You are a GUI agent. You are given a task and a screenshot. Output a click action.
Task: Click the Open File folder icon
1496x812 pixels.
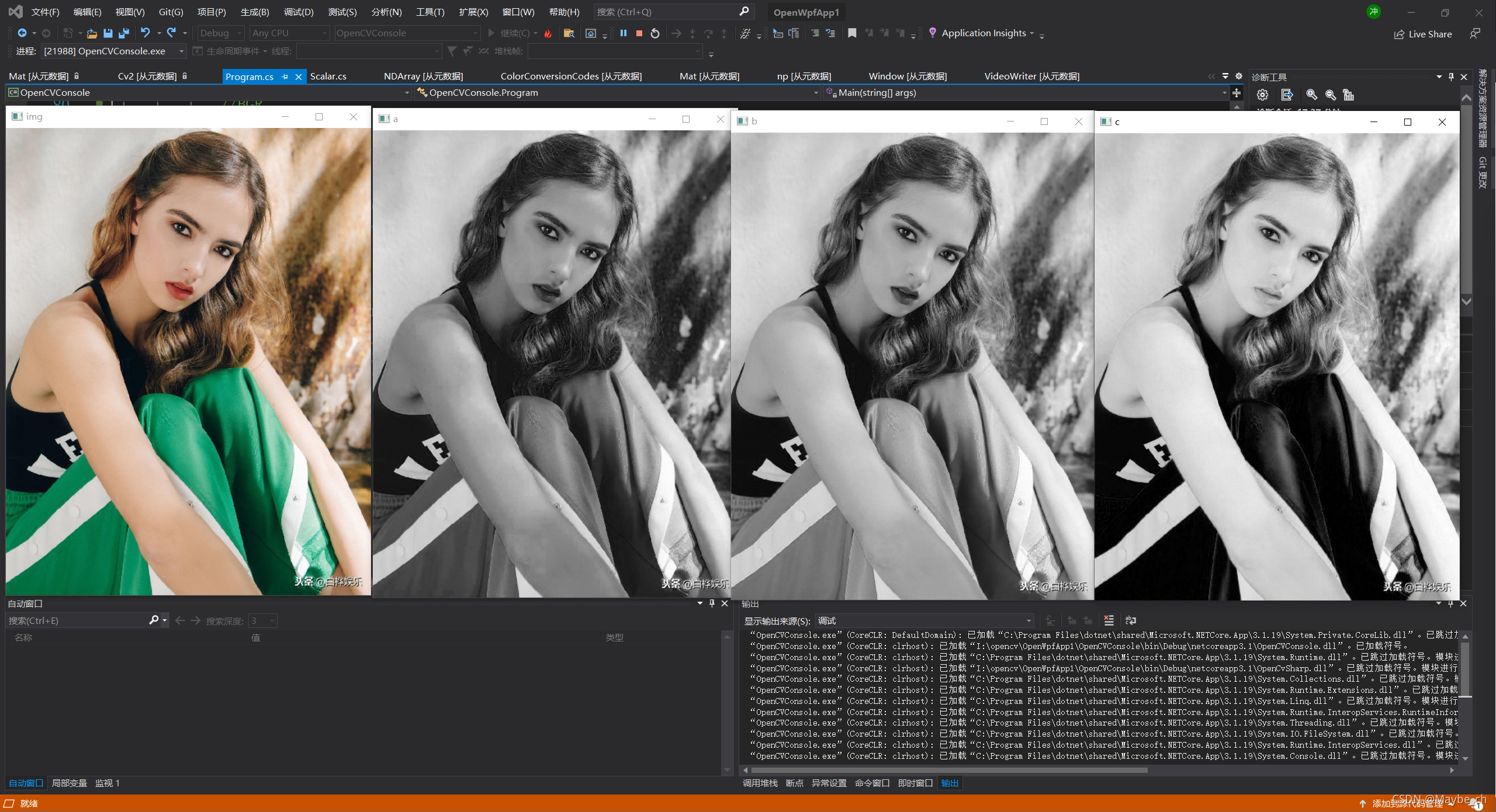tap(92, 33)
